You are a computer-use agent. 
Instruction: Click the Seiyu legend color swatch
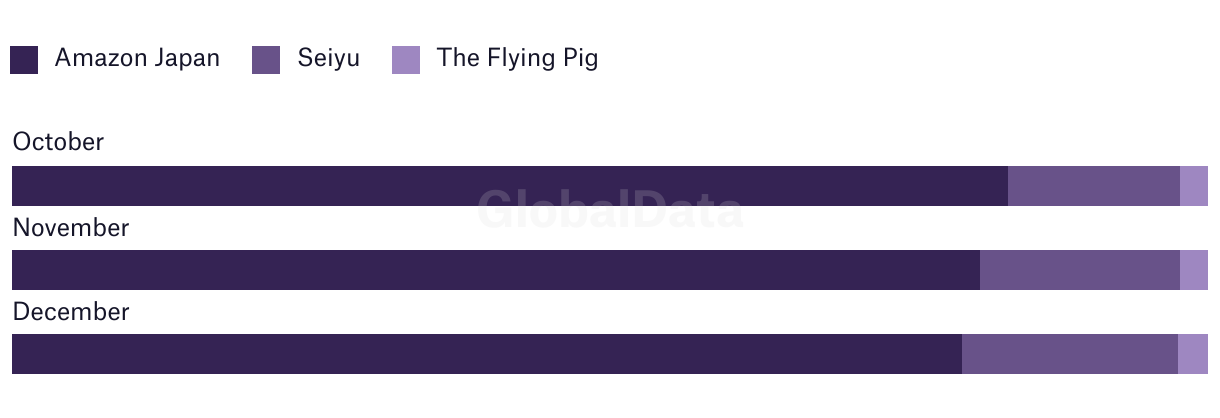click(266, 60)
